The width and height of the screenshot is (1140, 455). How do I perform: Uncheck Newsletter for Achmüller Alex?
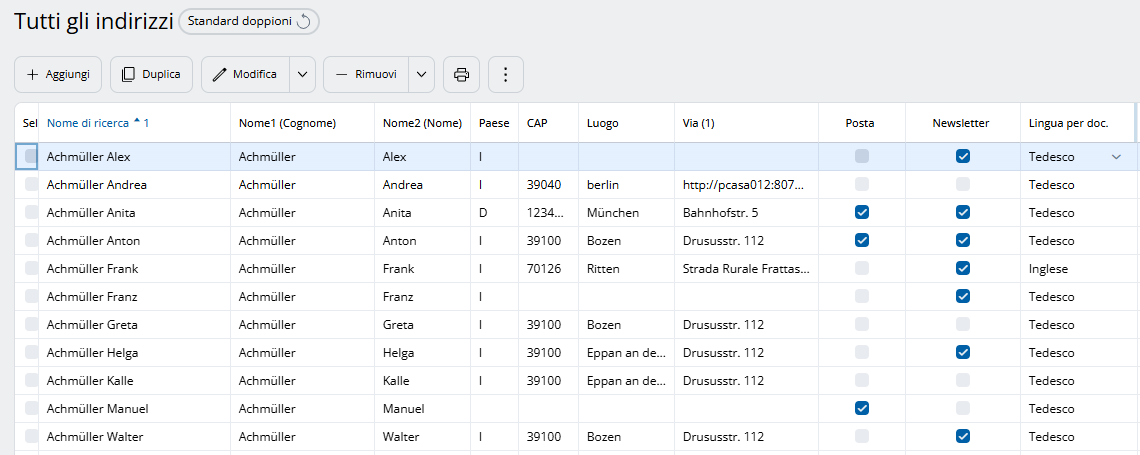tap(962, 156)
